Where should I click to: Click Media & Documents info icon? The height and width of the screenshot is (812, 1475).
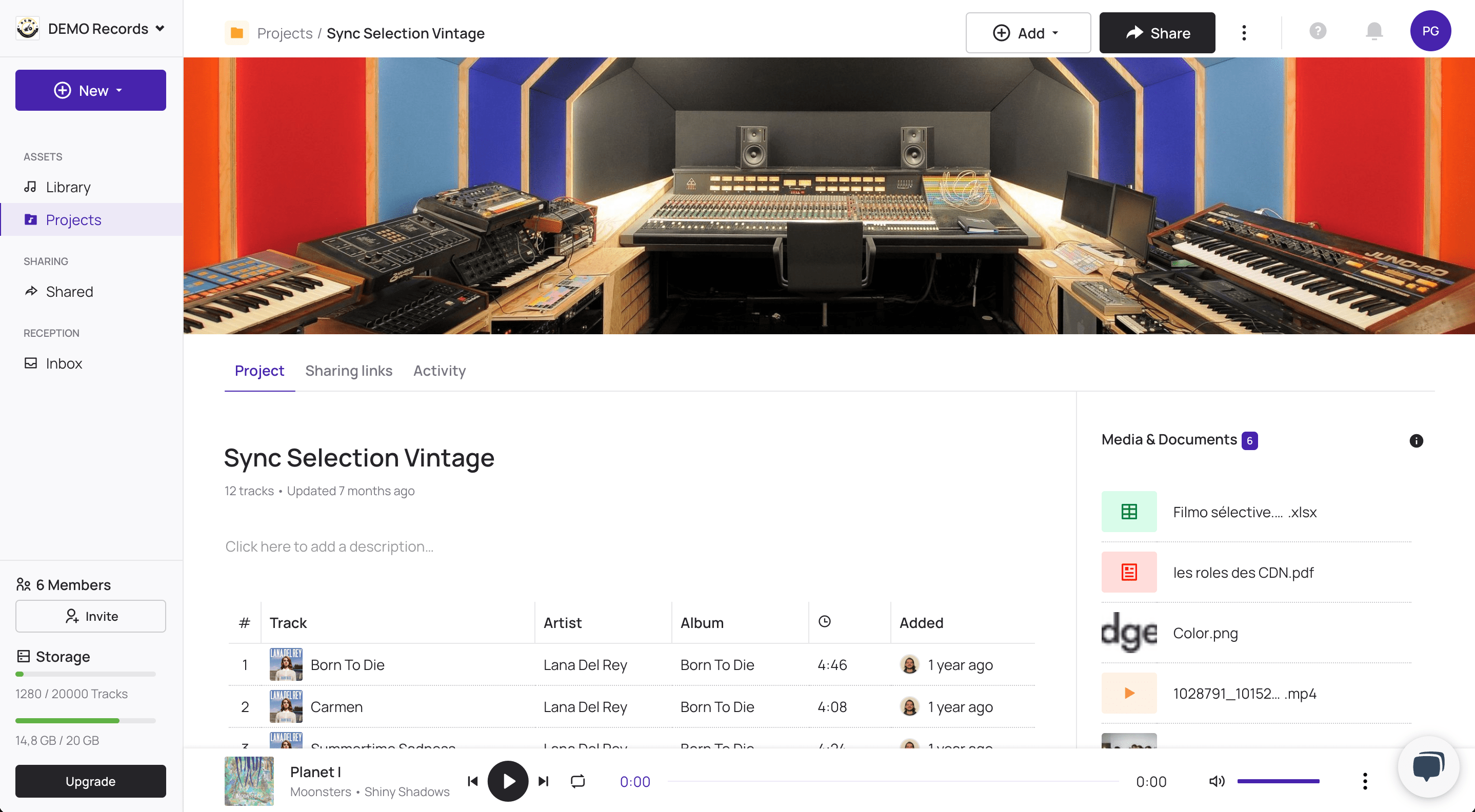[1416, 441]
